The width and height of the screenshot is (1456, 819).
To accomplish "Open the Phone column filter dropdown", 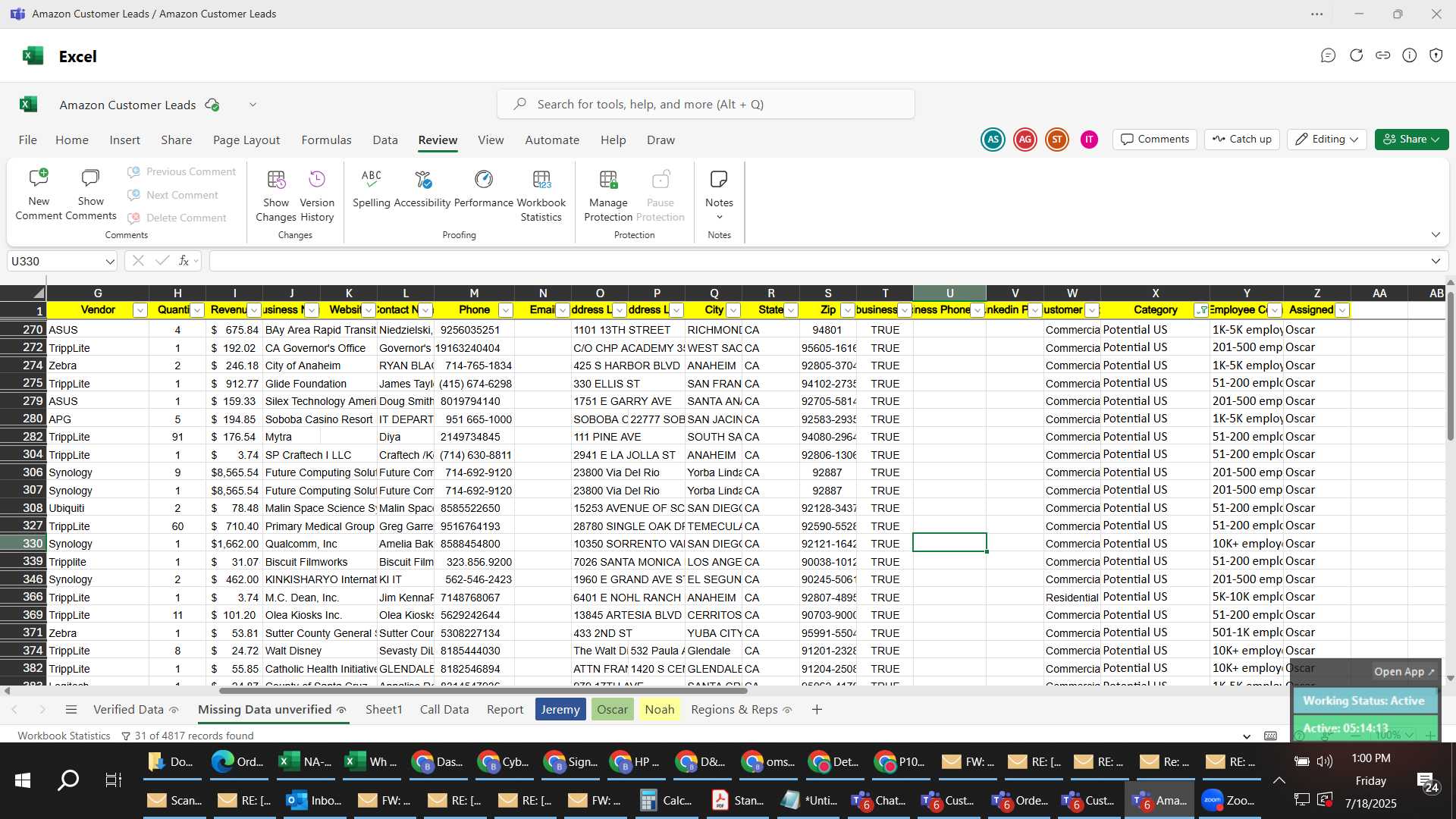I will (x=506, y=310).
